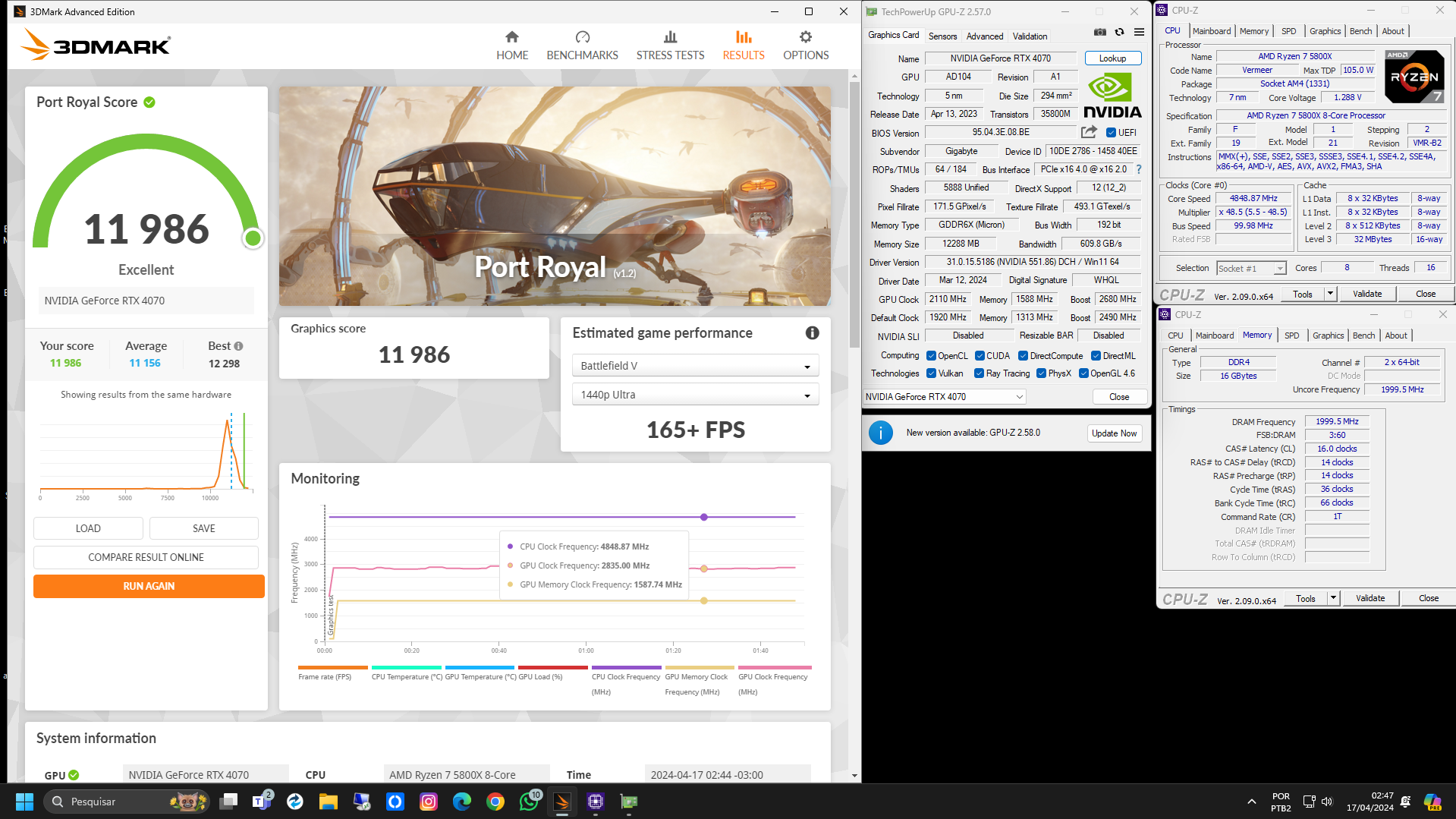Click the Pesquisar taskbar search box
The height and width of the screenshot is (819, 1456).
(x=125, y=802)
